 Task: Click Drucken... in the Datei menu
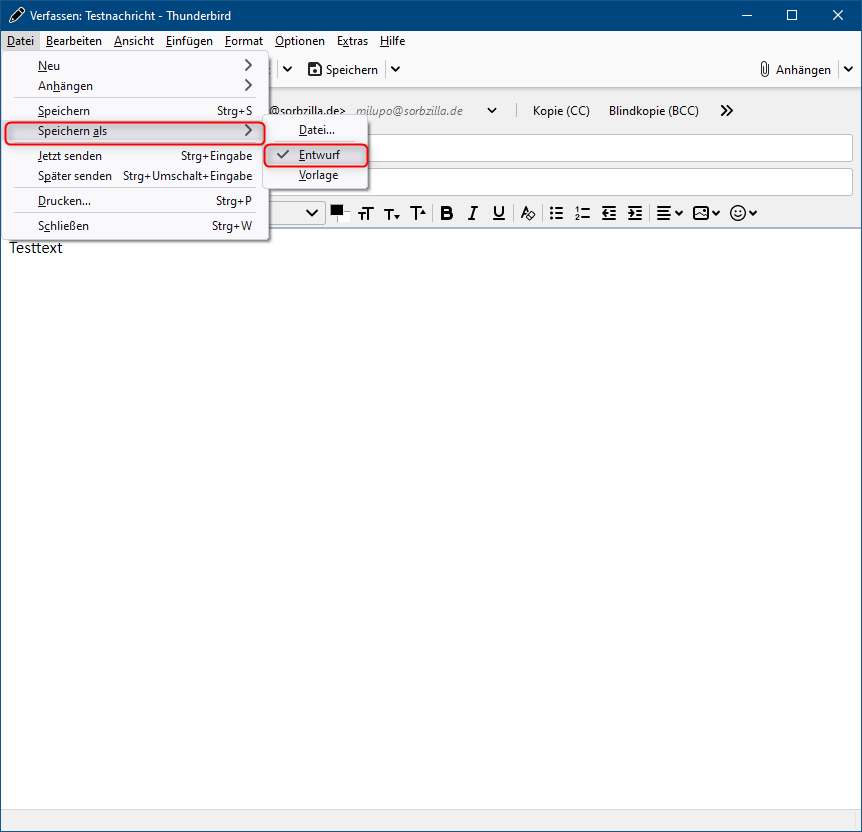pyautogui.click(x=64, y=201)
